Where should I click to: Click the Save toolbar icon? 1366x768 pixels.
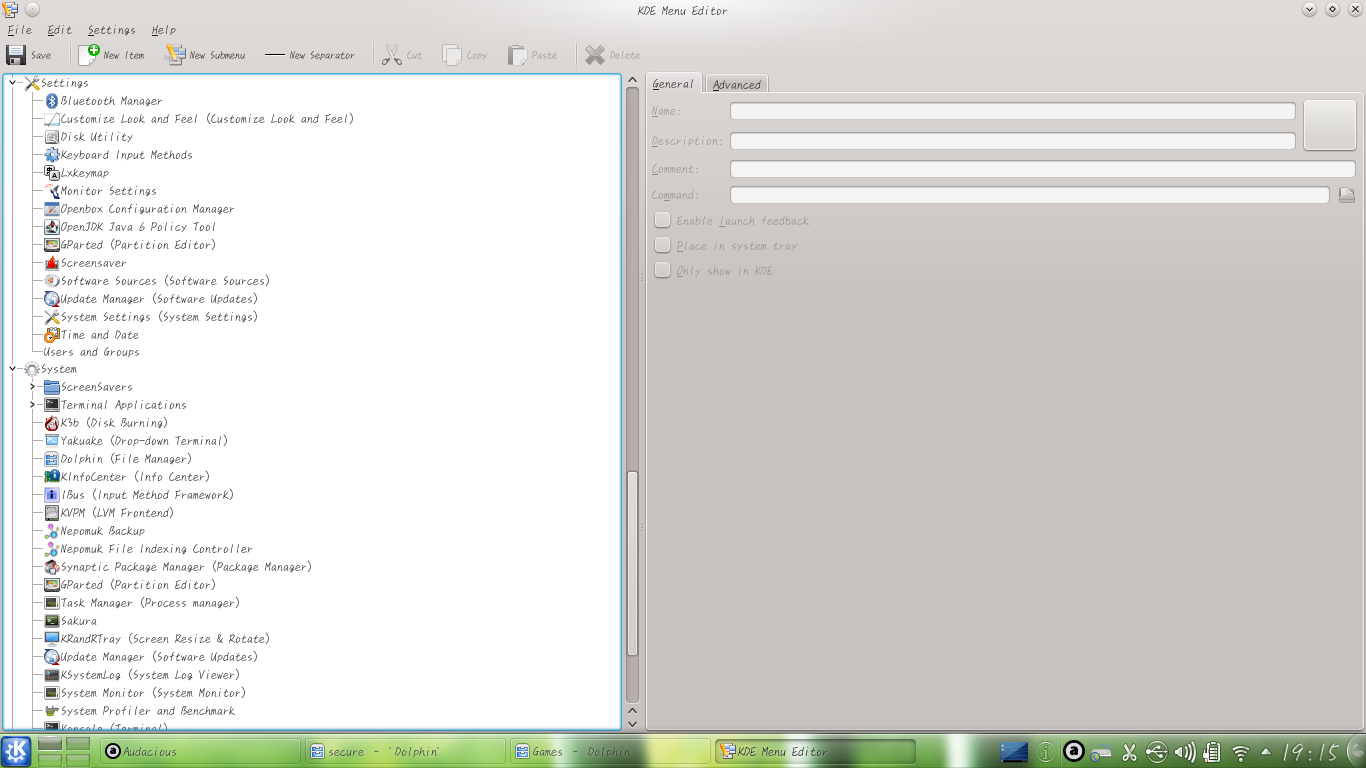pos(17,55)
